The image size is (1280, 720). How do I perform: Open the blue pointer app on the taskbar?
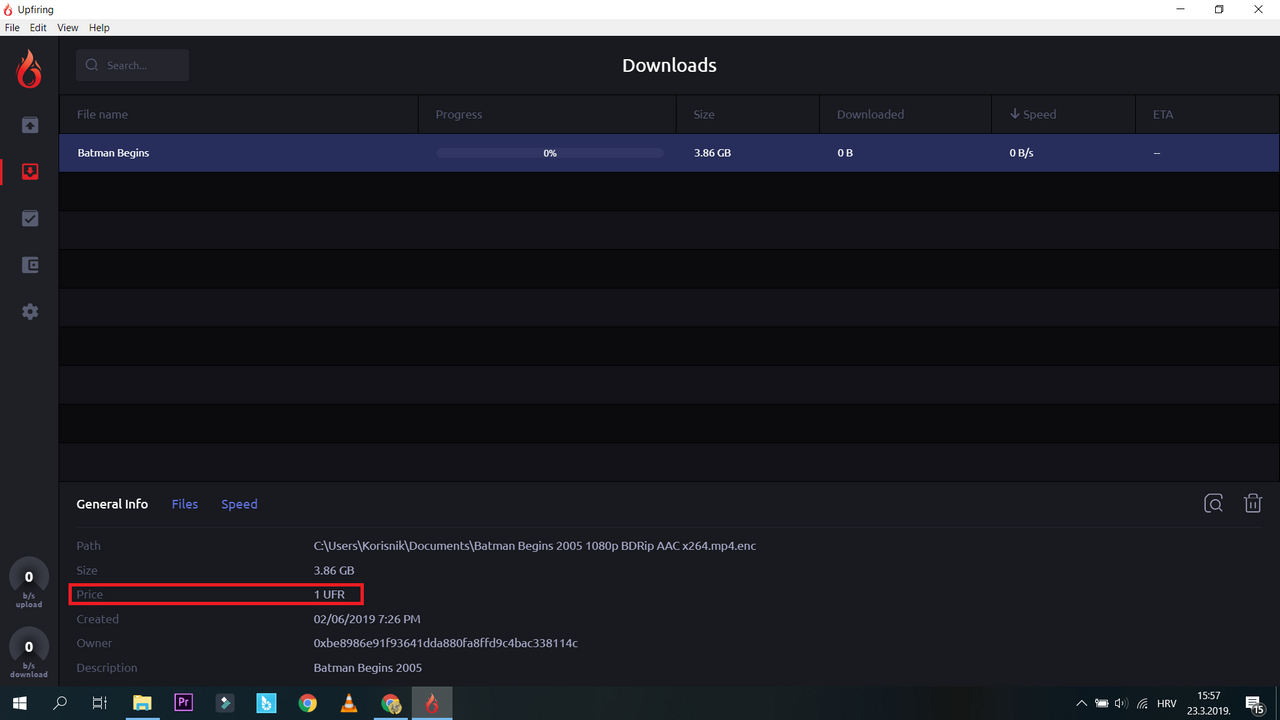coord(266,703)
